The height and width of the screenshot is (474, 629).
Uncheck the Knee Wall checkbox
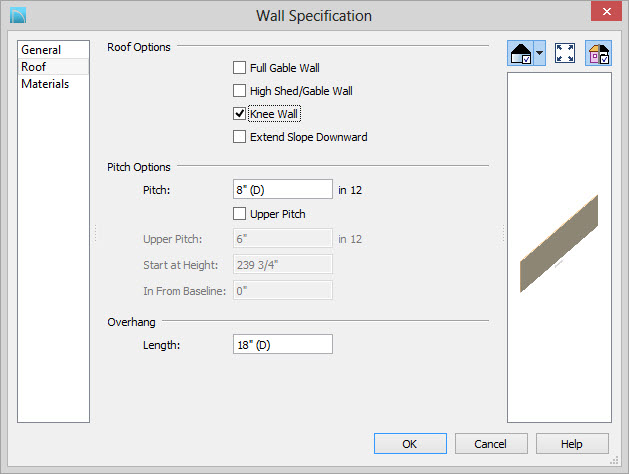(x=239, y=114)
